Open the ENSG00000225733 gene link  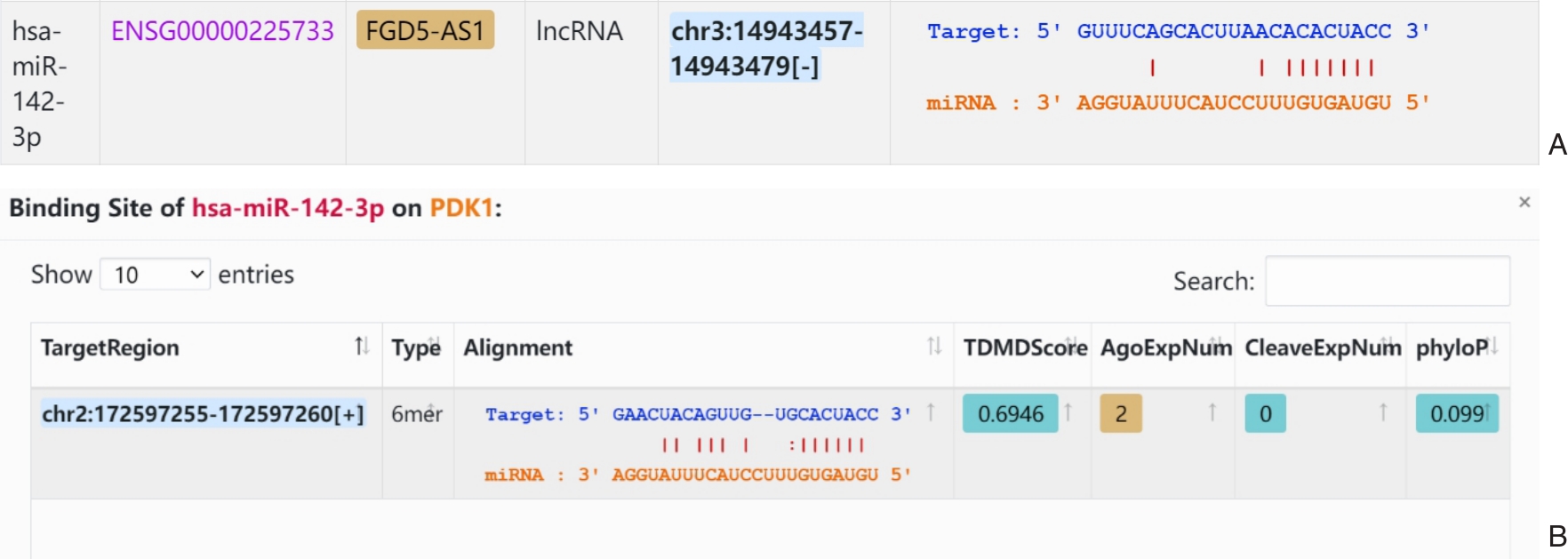[x=222, y=31]
